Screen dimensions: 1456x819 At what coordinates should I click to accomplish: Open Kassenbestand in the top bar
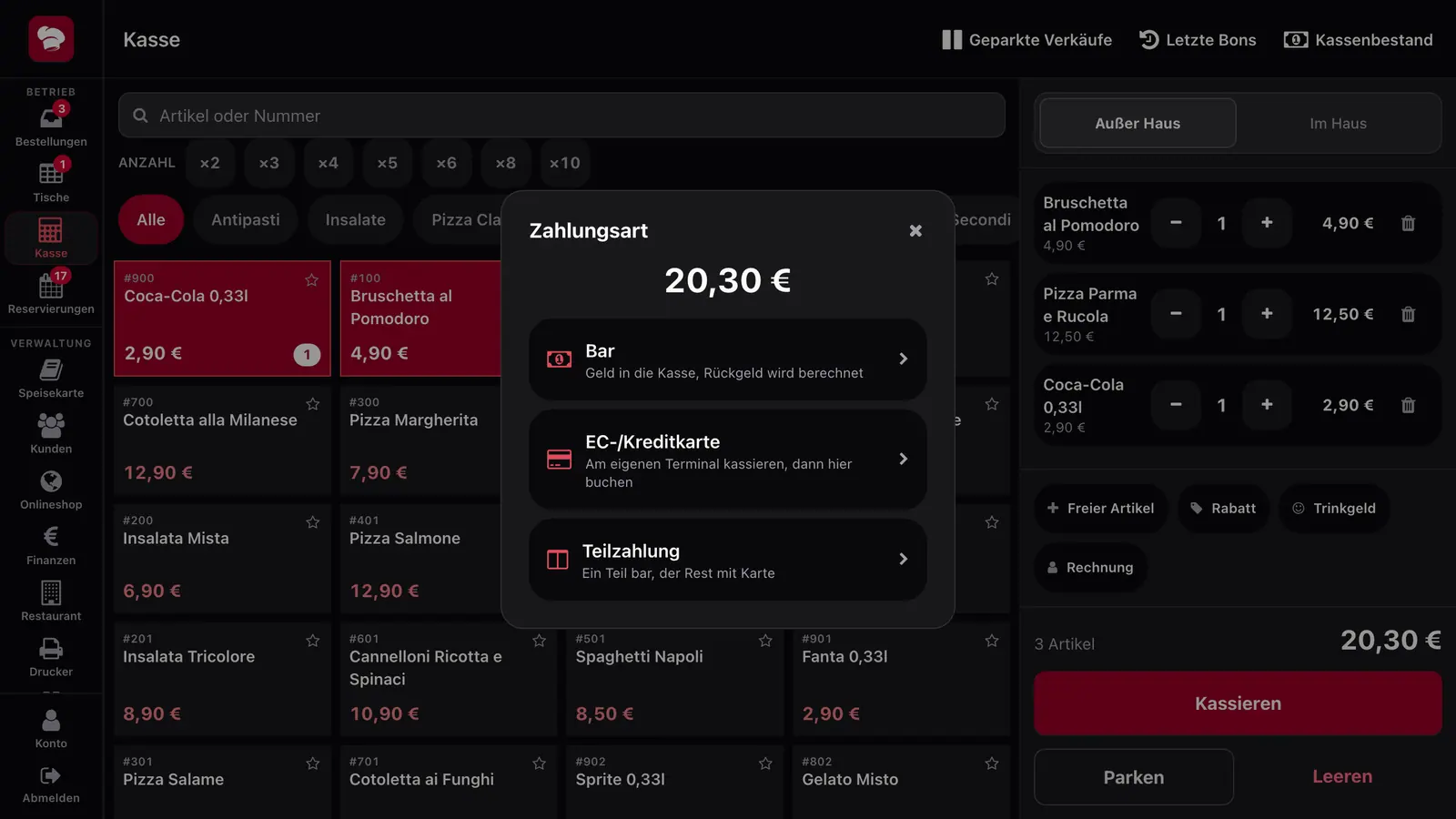(1358, 40)
